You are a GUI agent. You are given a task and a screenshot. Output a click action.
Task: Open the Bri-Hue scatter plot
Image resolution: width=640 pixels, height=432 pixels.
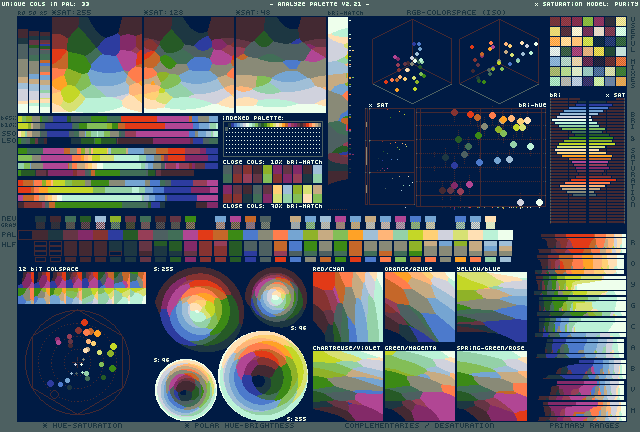(x=481, y=157)
